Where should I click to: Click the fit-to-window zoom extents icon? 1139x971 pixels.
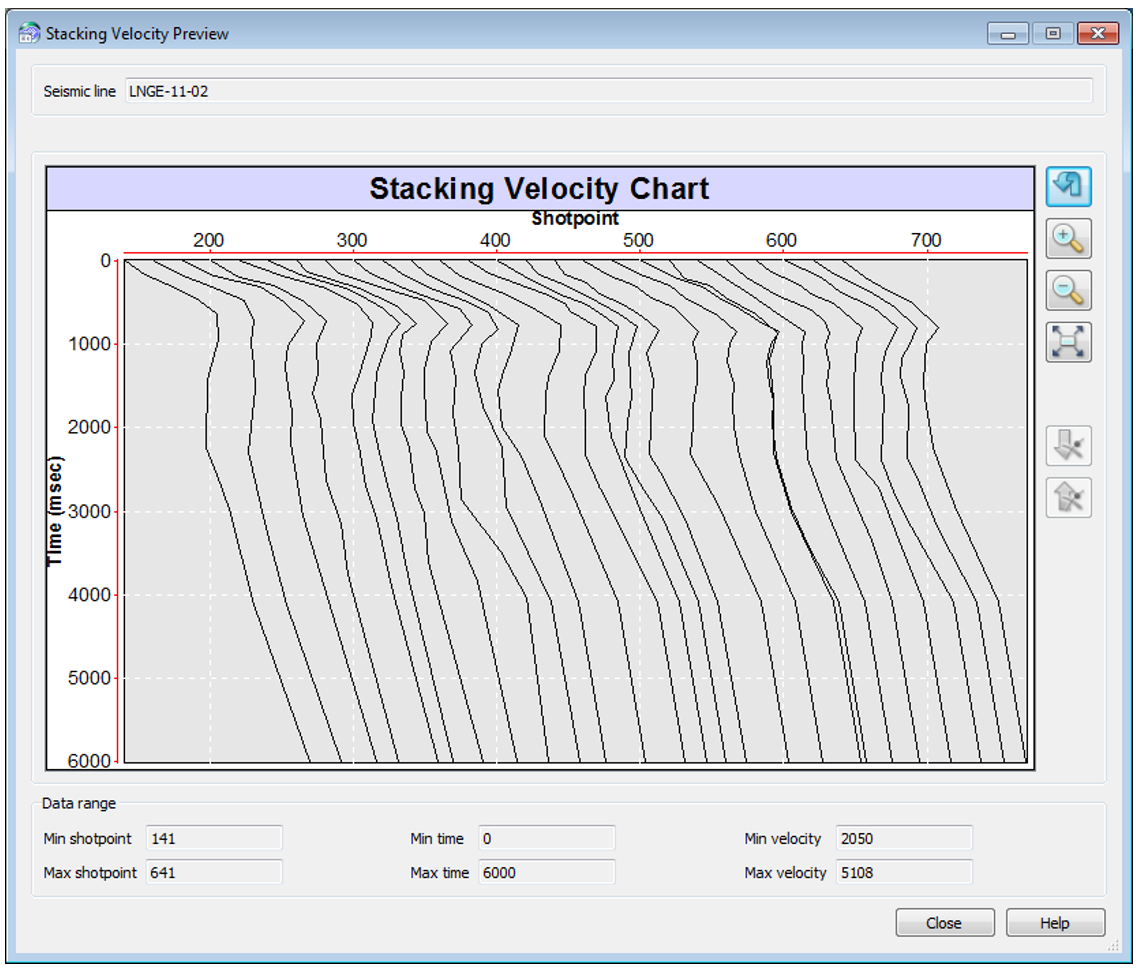[x=1068, y=342]
